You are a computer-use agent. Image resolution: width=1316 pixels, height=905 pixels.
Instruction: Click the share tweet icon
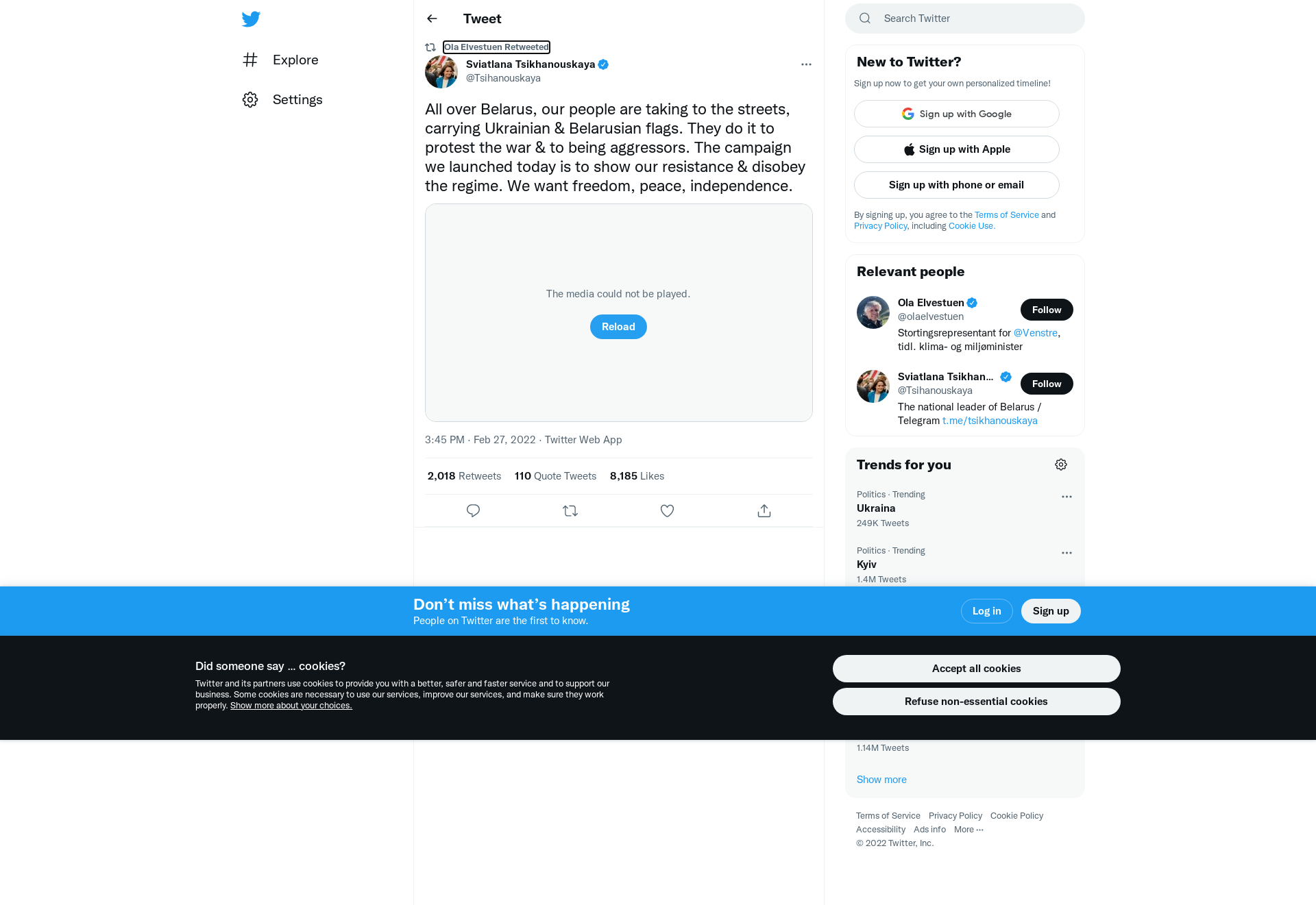point(764,510)
